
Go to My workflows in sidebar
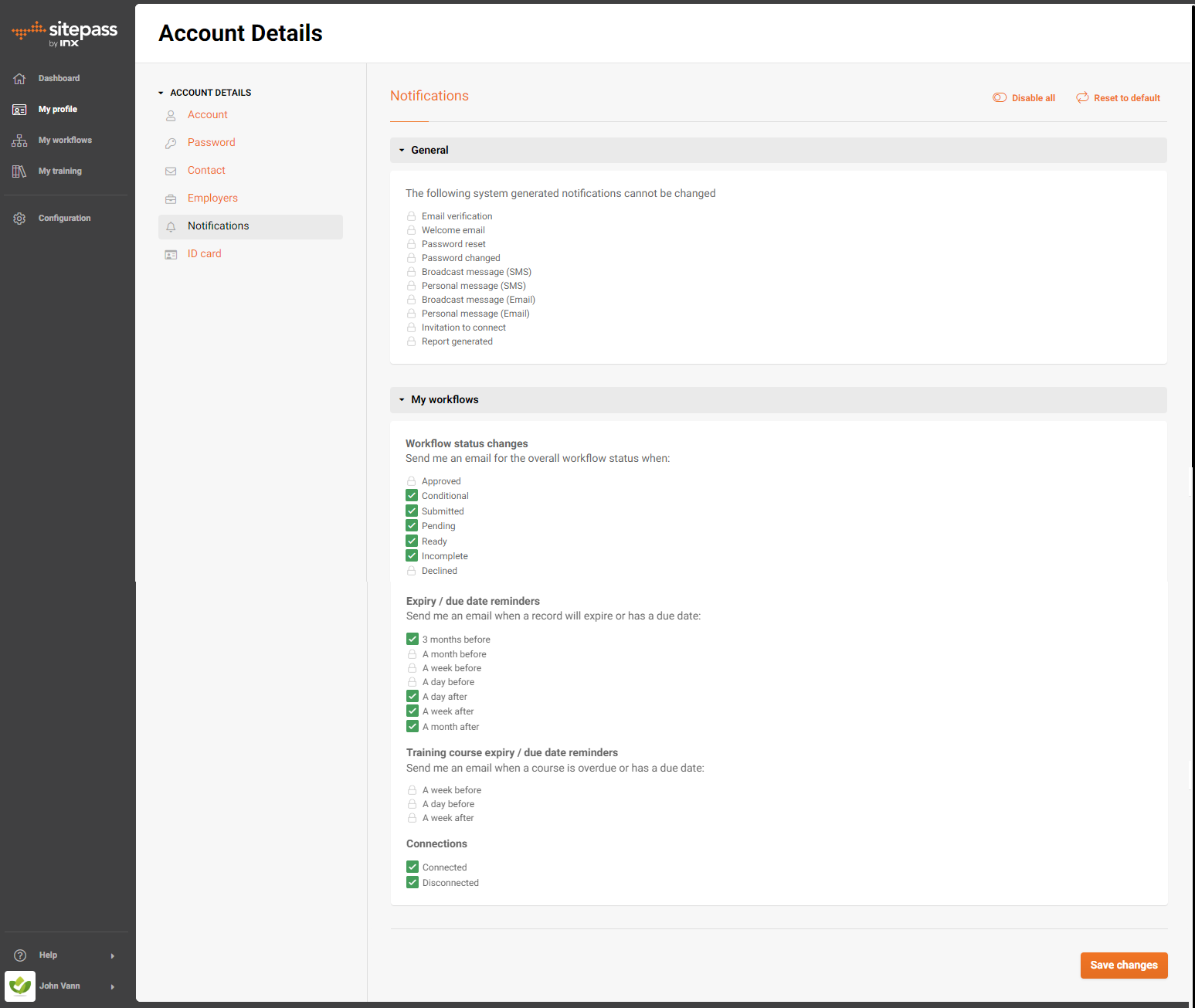point(65,141)
